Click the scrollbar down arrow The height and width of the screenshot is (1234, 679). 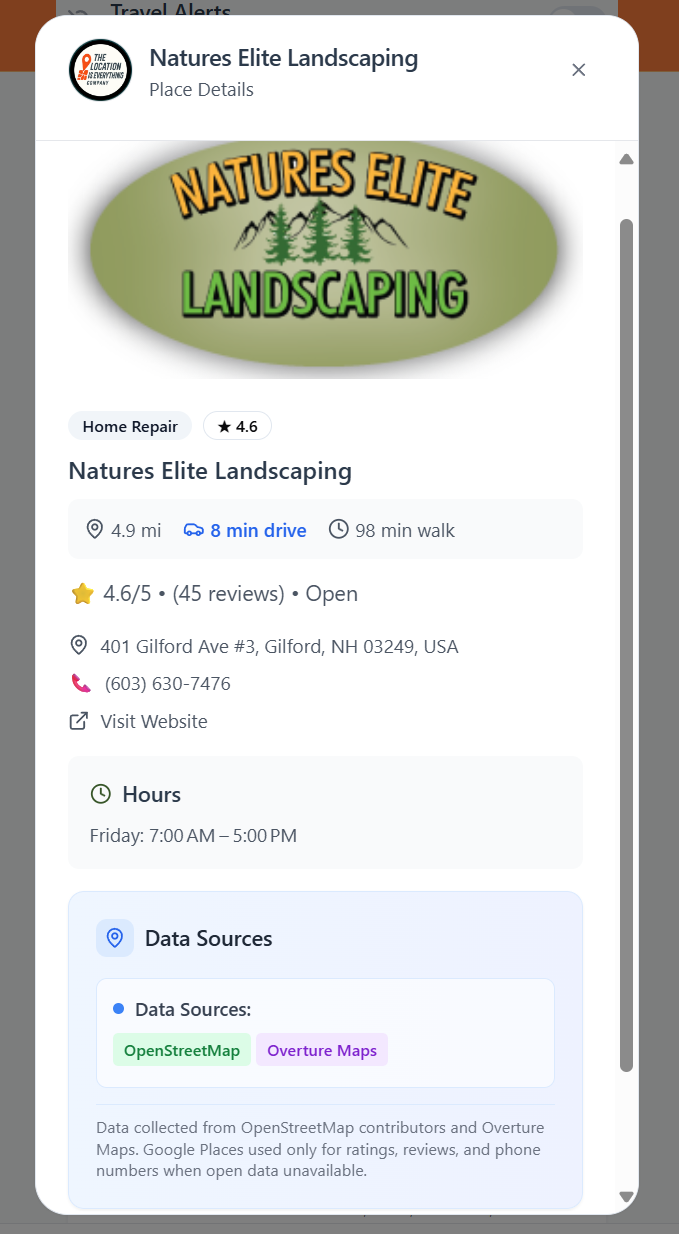(x=627, y=1196)
